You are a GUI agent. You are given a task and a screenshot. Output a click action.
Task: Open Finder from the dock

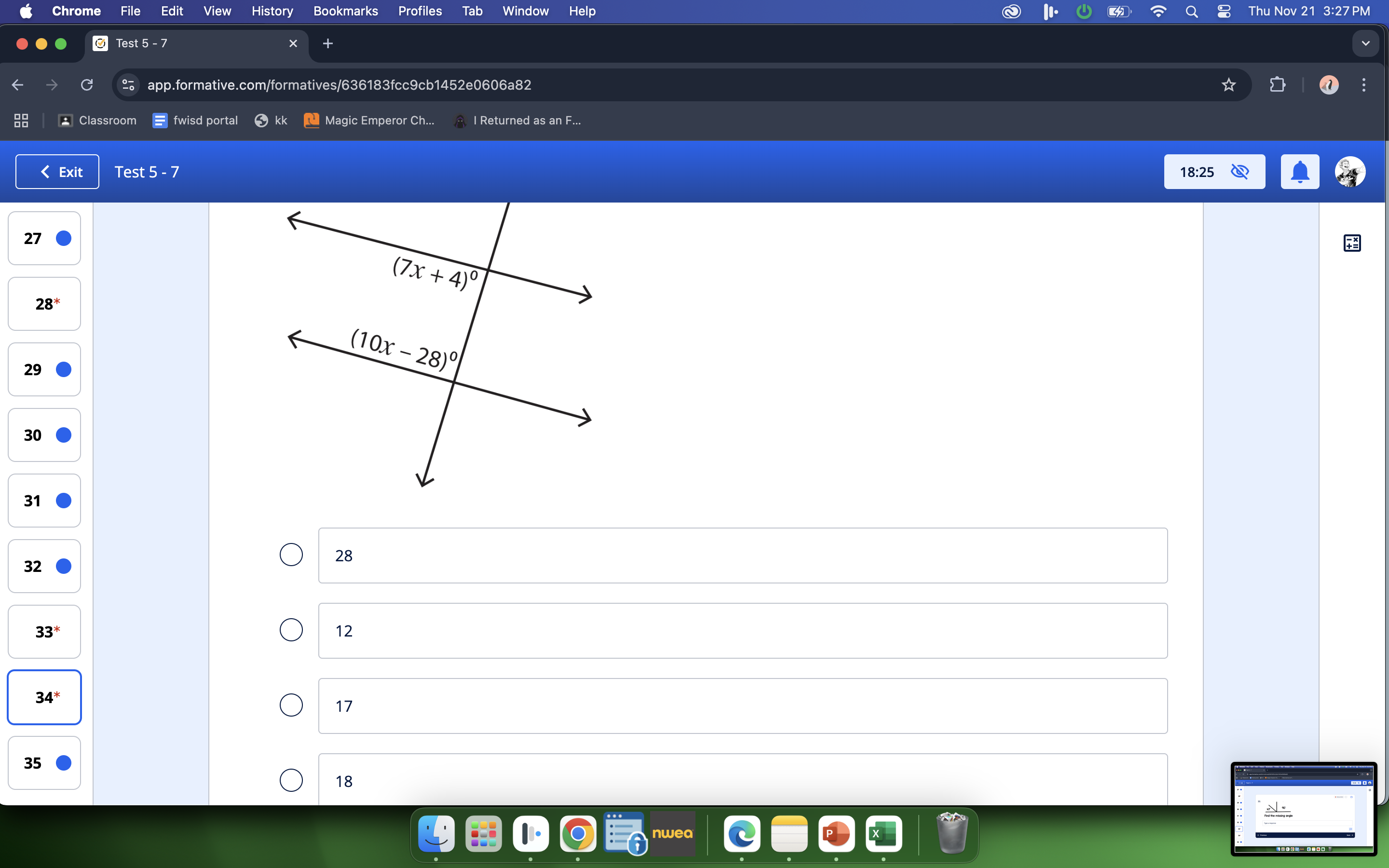pyautogui.click(x=436, y=834)
